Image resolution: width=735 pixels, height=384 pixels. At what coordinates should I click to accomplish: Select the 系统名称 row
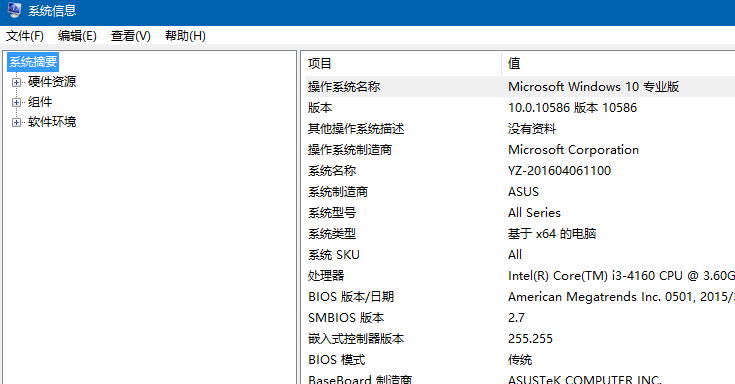point(520,171)
